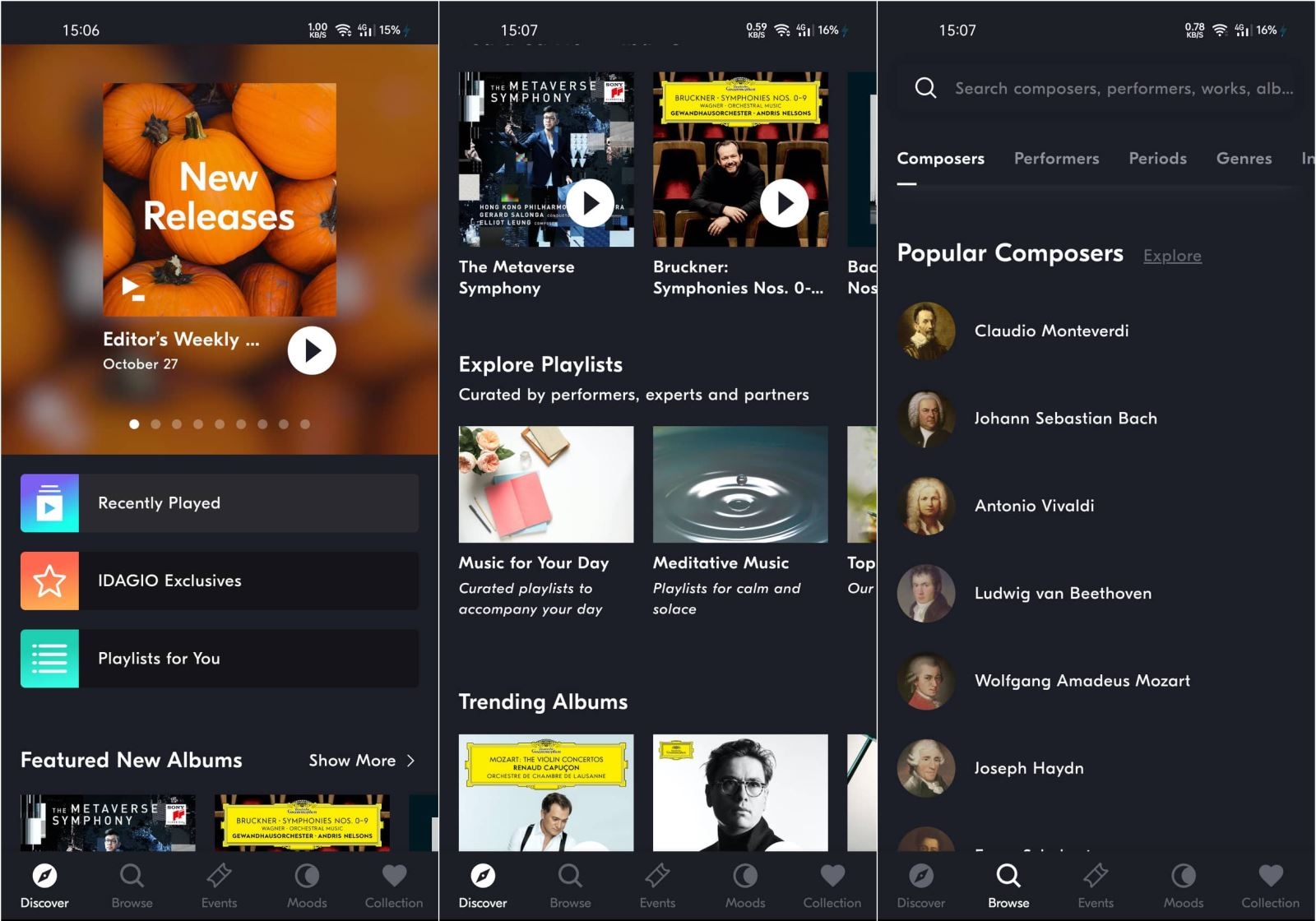The image size is (1316, 921).
Task: Open Collection from right screen nav bar
Action: click(1271, 886)
